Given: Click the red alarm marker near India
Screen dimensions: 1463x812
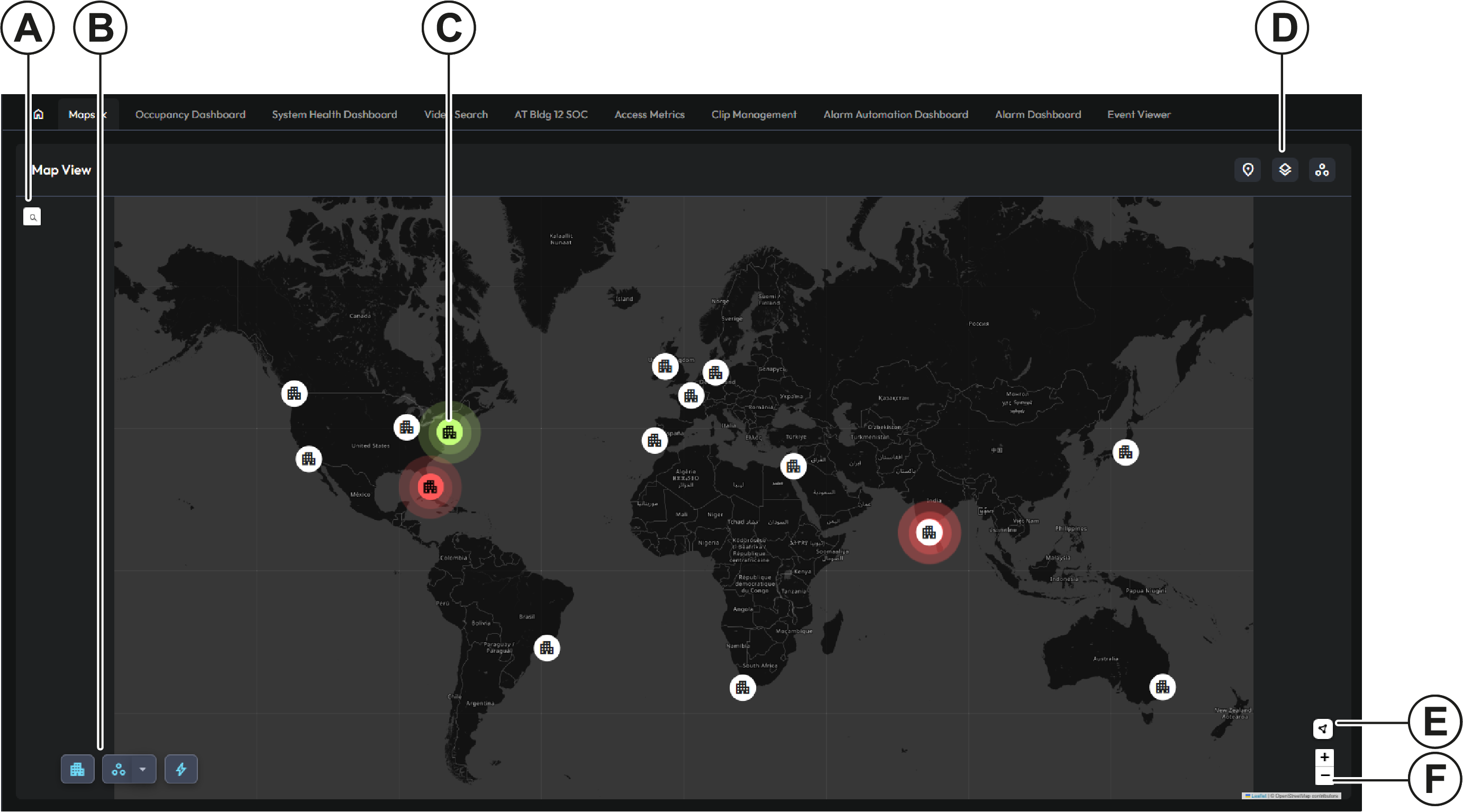Looking at the screenshot, I should (x=929, y=533).
